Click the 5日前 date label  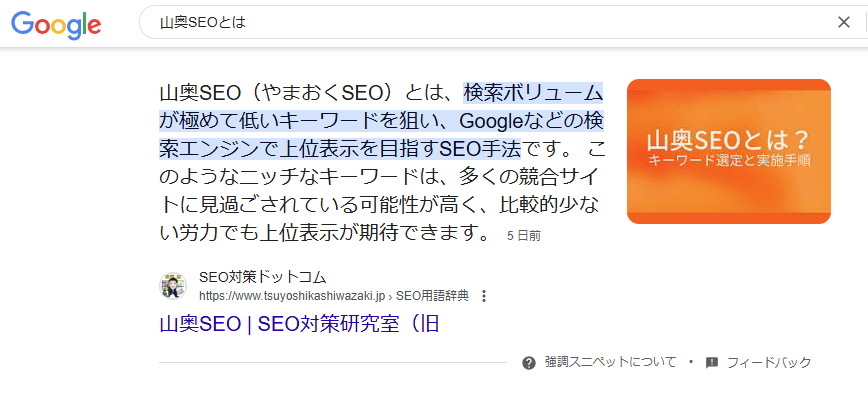click(x=524, y=237)
